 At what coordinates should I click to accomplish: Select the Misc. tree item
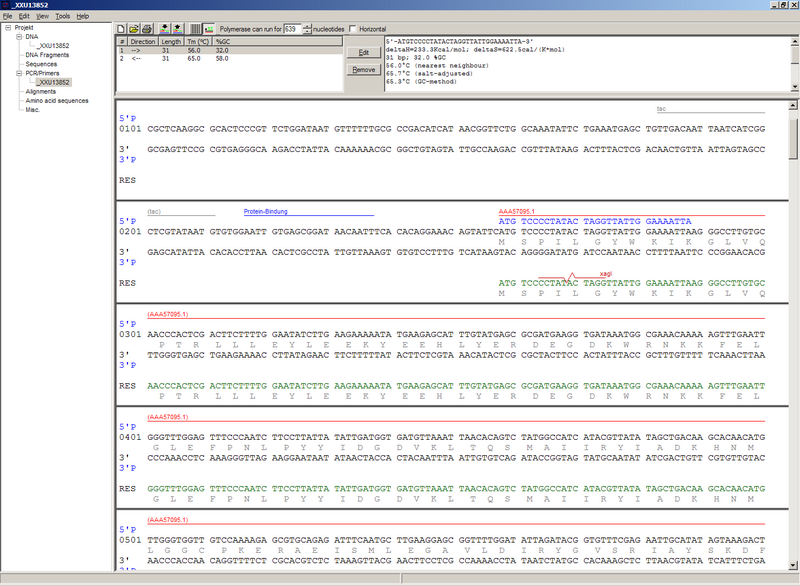point(33,110)
